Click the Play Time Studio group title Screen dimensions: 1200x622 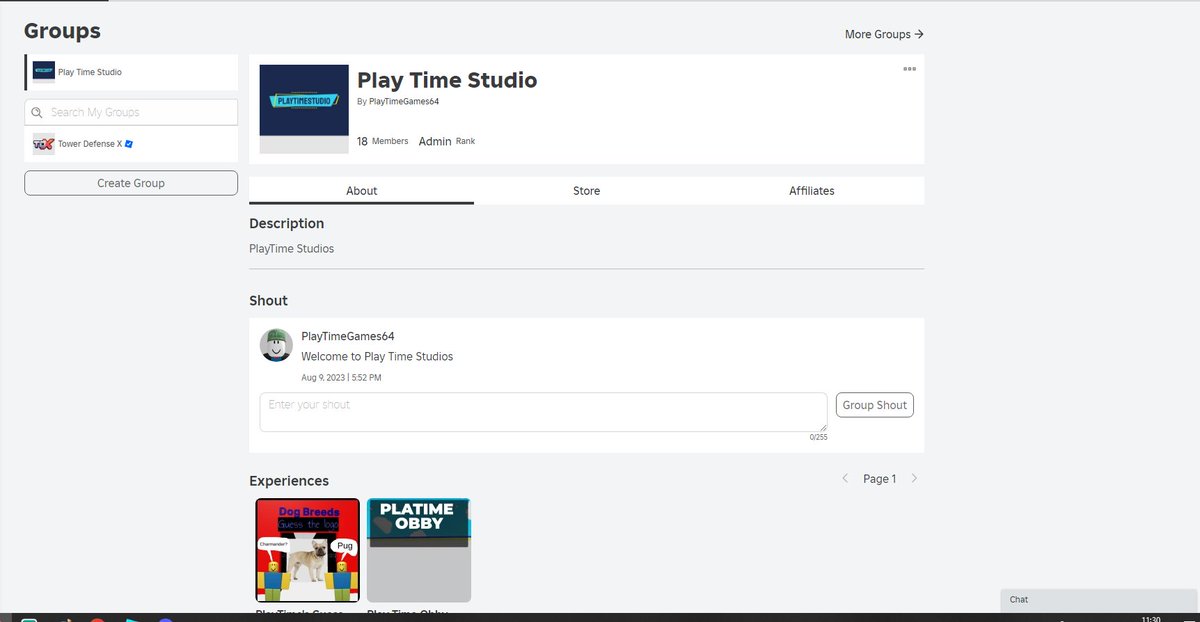(x=447, y=80)
